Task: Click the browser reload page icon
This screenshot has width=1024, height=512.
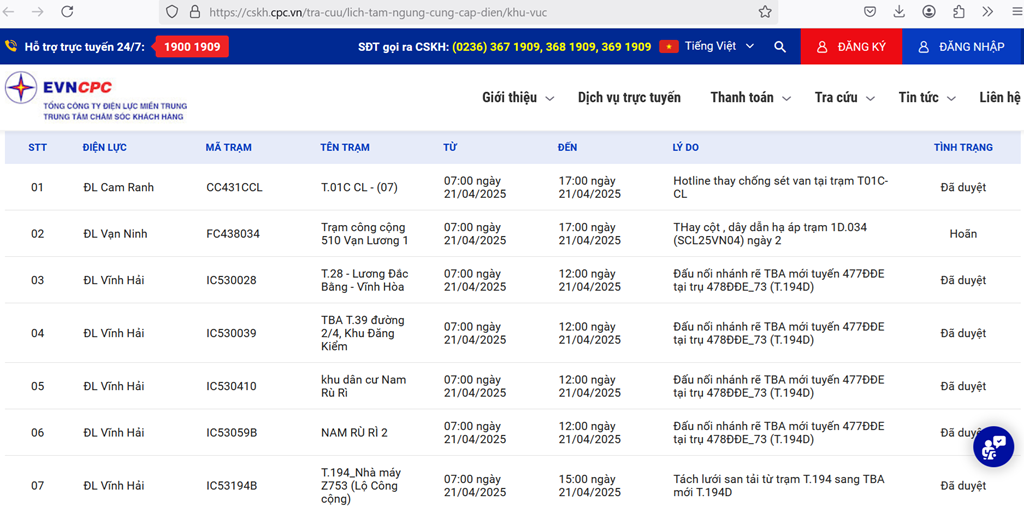Action: (67, 12)
